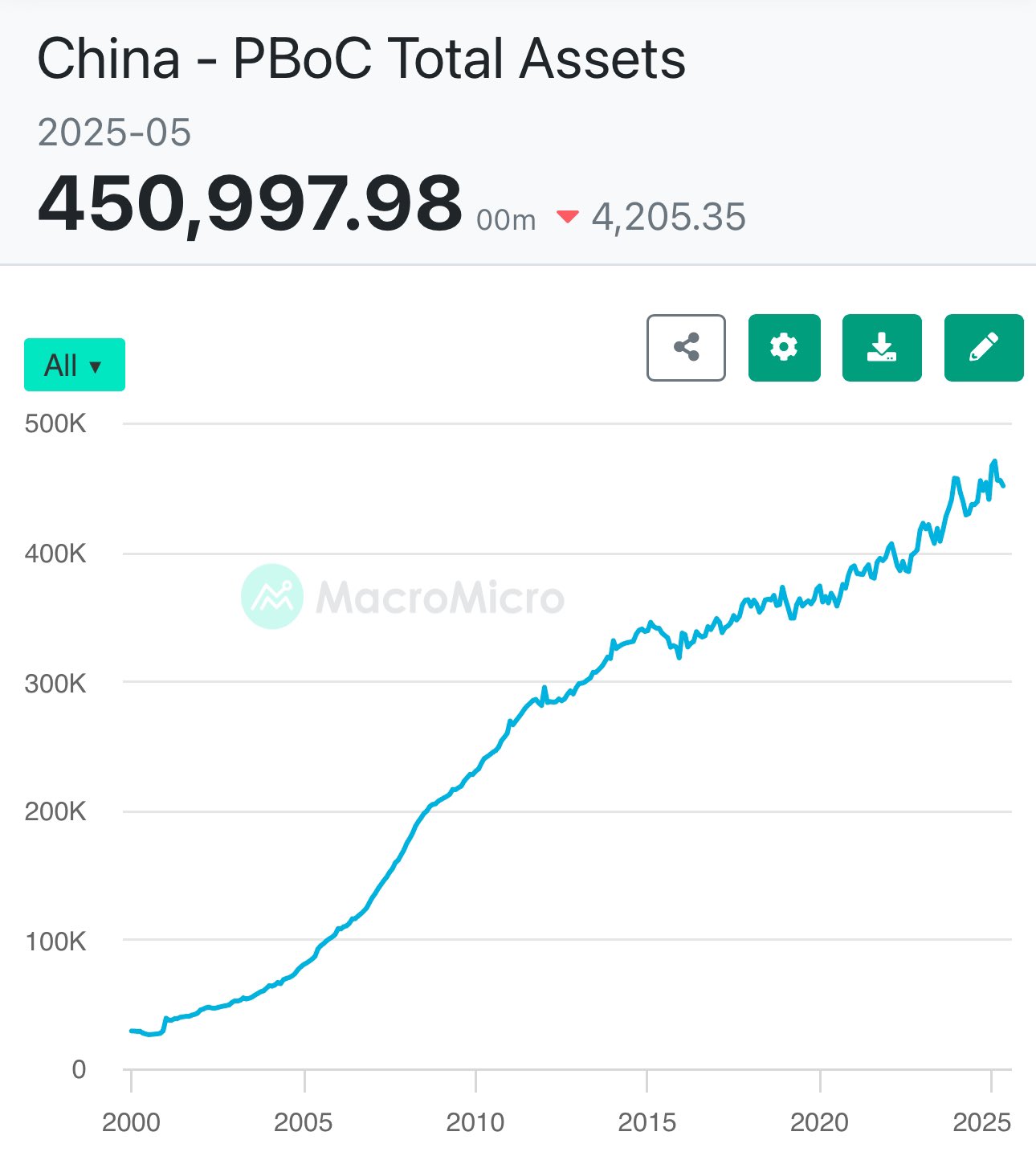Click the share chart icon
The width and height of the screenshot is (1036, 1152).
pyautogui.click(x=686, y=348)
